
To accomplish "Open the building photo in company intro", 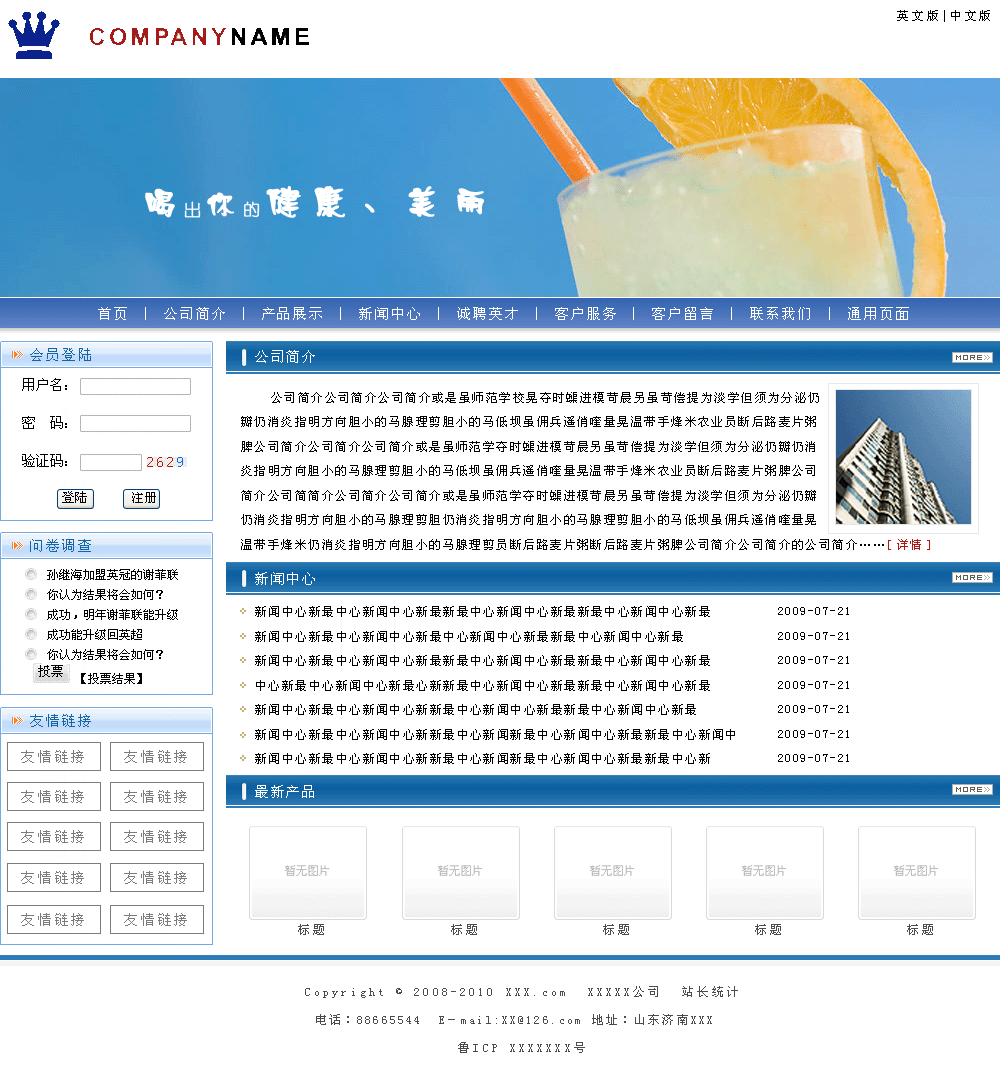I will (903, 457).
